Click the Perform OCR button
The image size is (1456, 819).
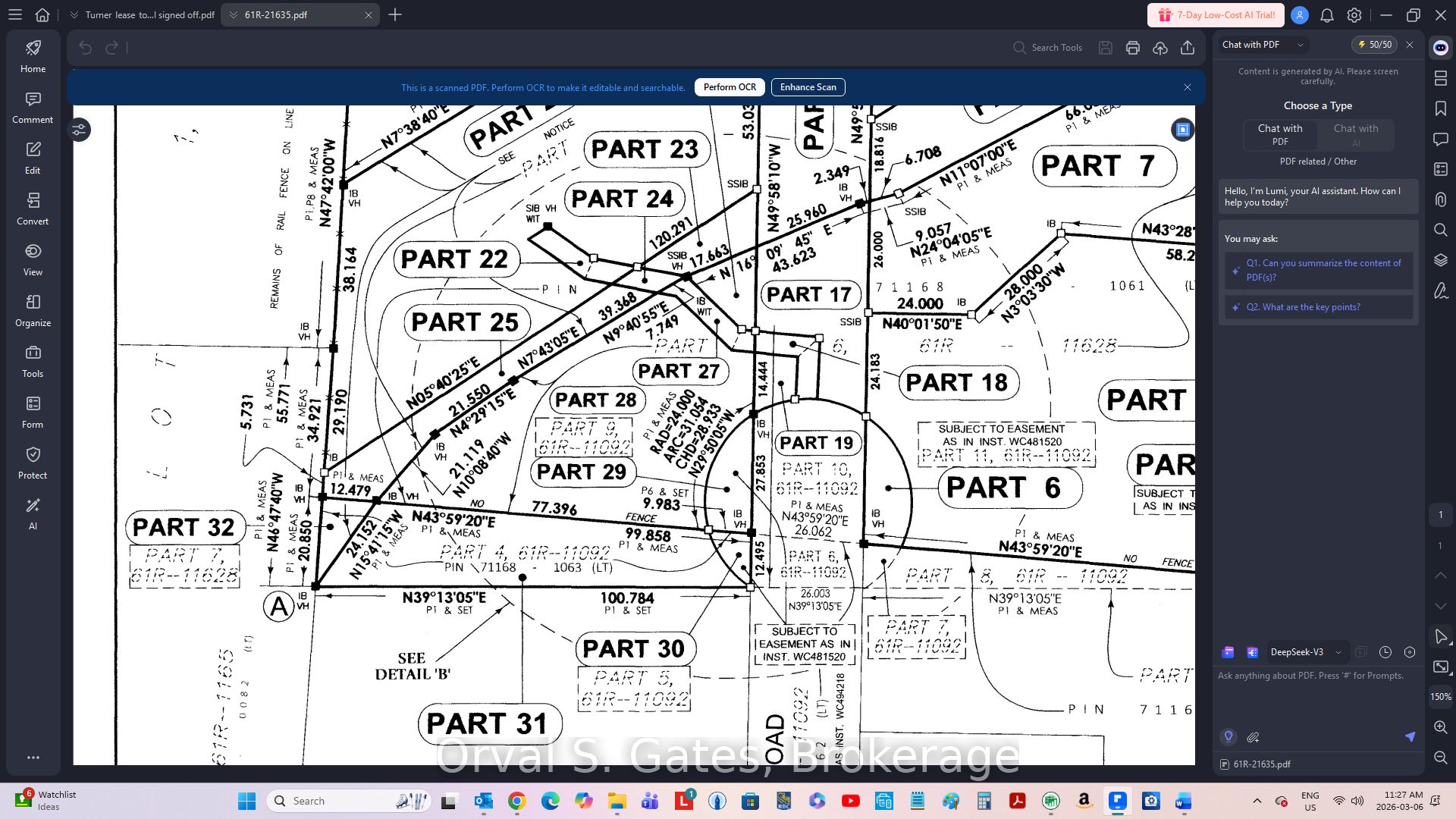729,87
